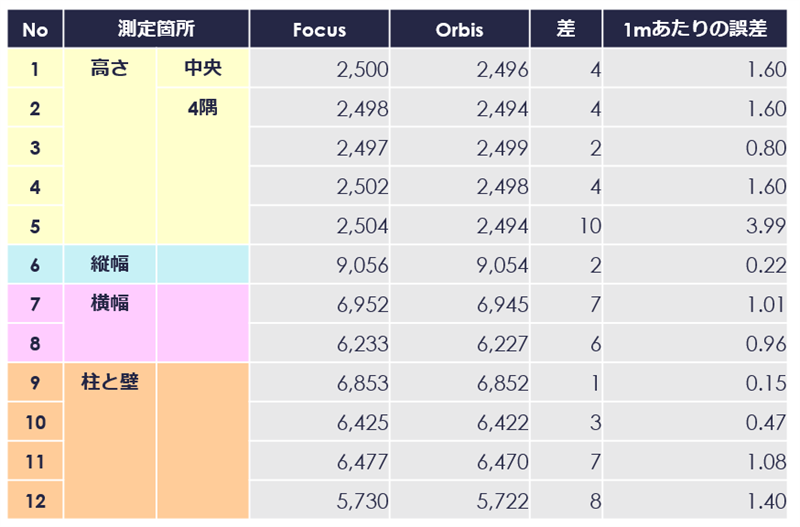
Task: Select the 4隅 cell
Action: (x=202, y=108)
